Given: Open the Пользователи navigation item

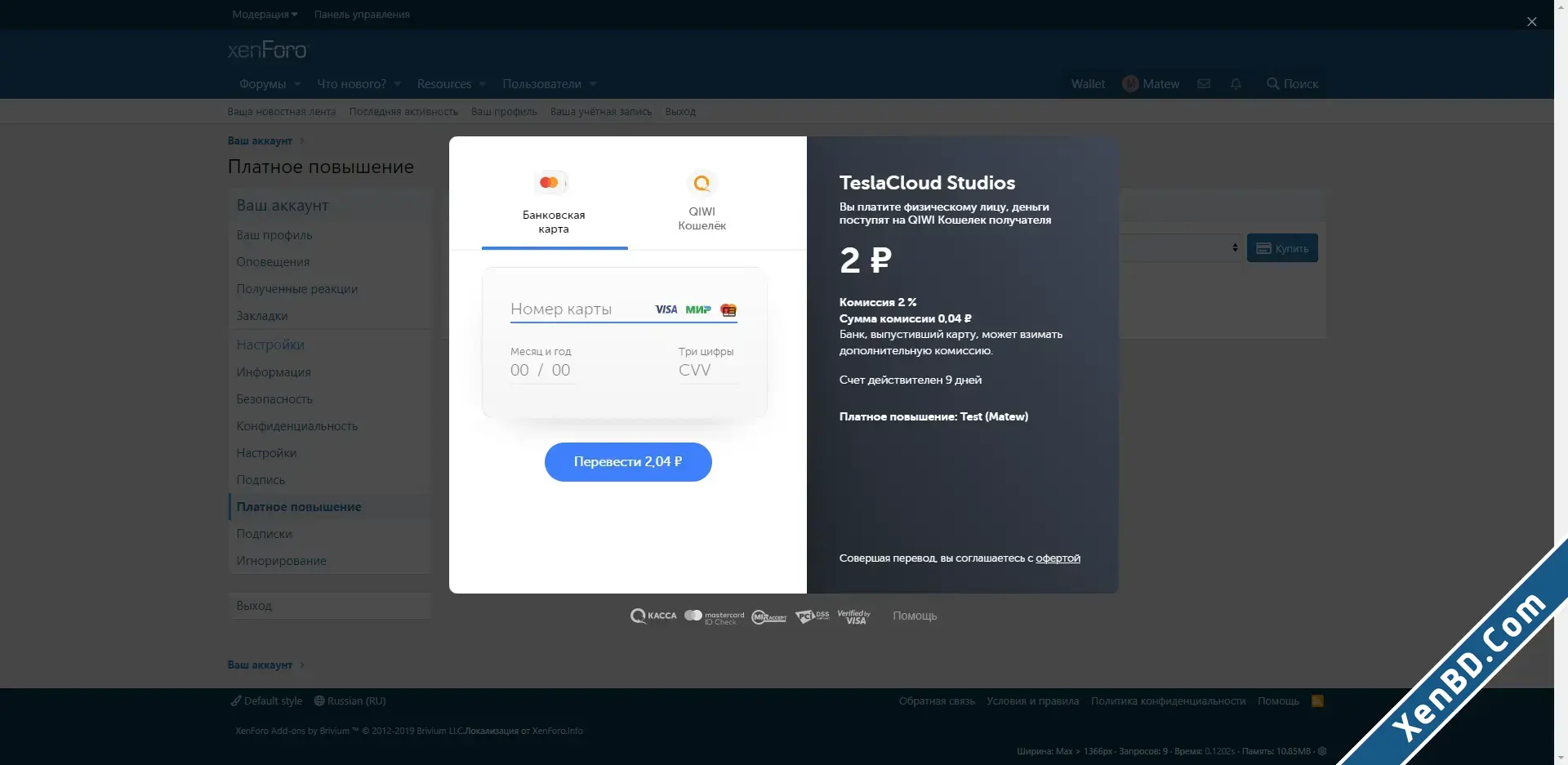Looking at the screenshot, I should [x=542, y=84].
